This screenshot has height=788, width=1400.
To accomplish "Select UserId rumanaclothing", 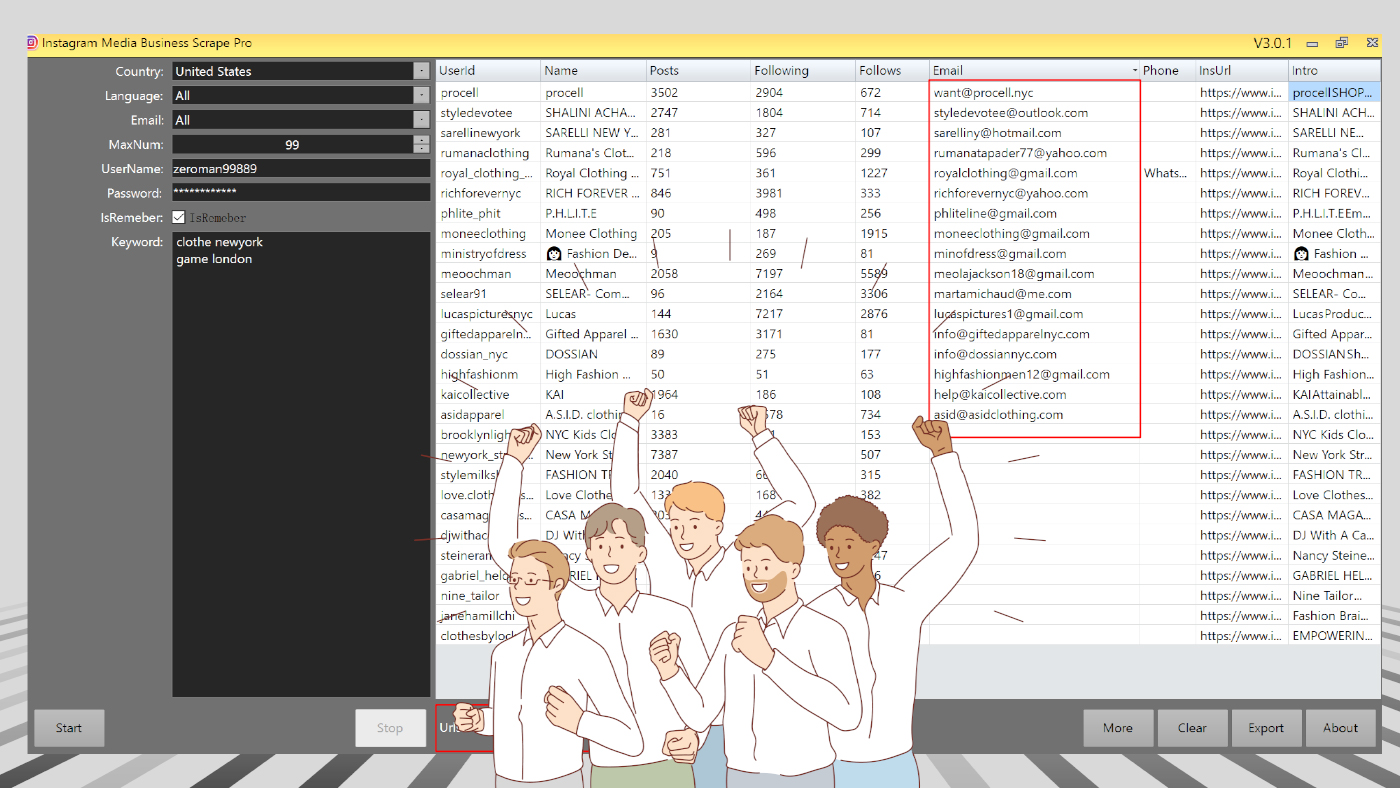I will click(488, 153).
